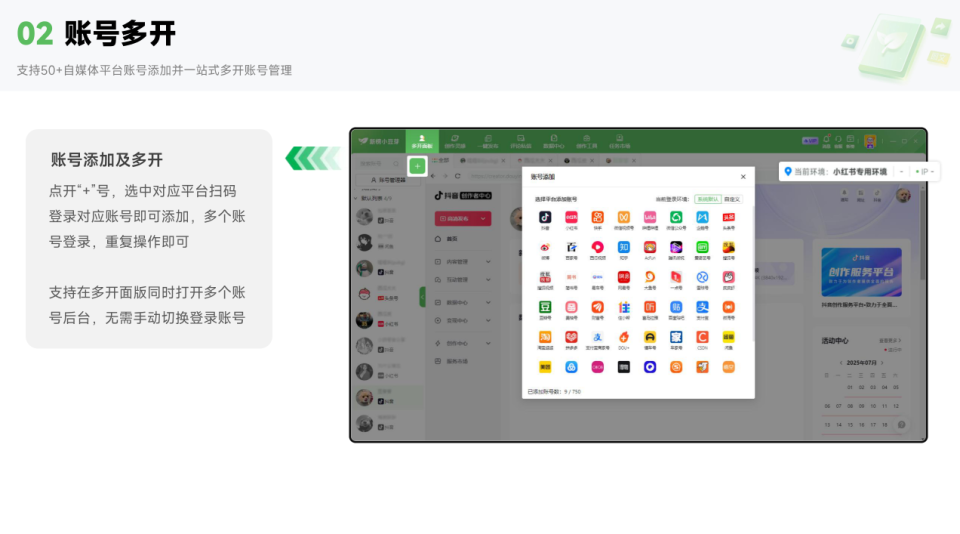Click the browser URL address field
Viewport: 960px width, 534px height.
(x=495, y=176)
